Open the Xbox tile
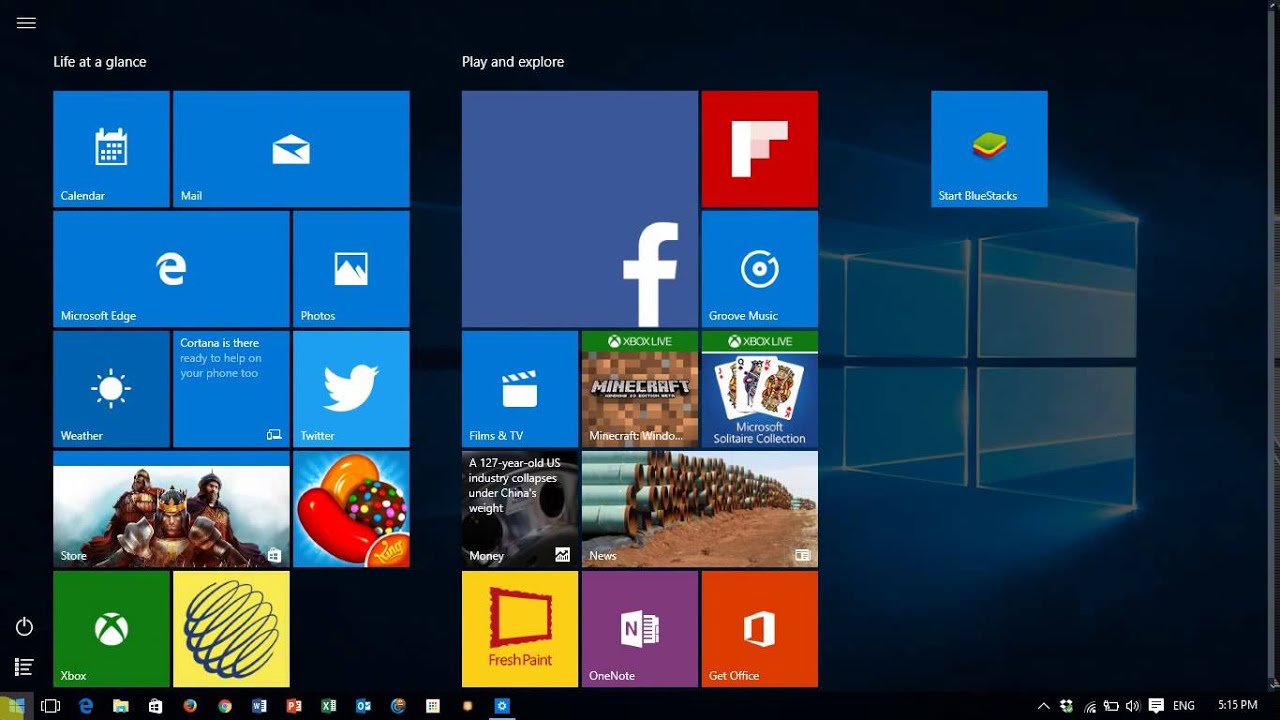This screenshot has width=1280, height=720. (x=111, y=629)
